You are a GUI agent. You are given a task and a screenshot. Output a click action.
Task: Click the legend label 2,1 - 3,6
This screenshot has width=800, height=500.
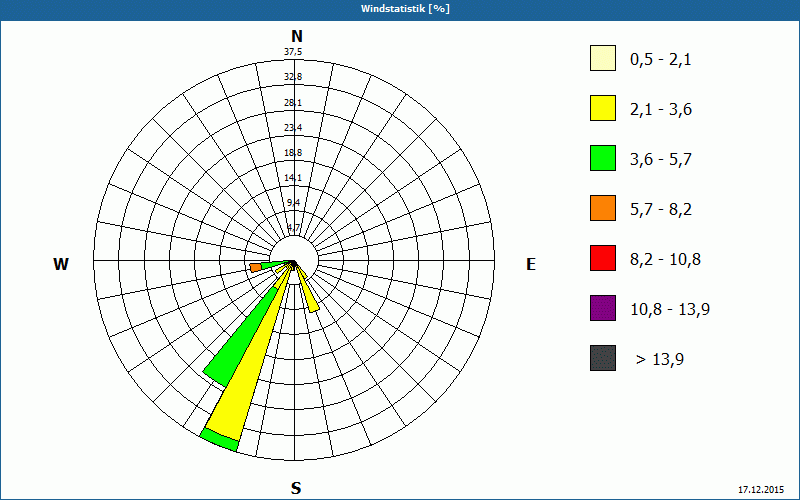coord(661,110)
